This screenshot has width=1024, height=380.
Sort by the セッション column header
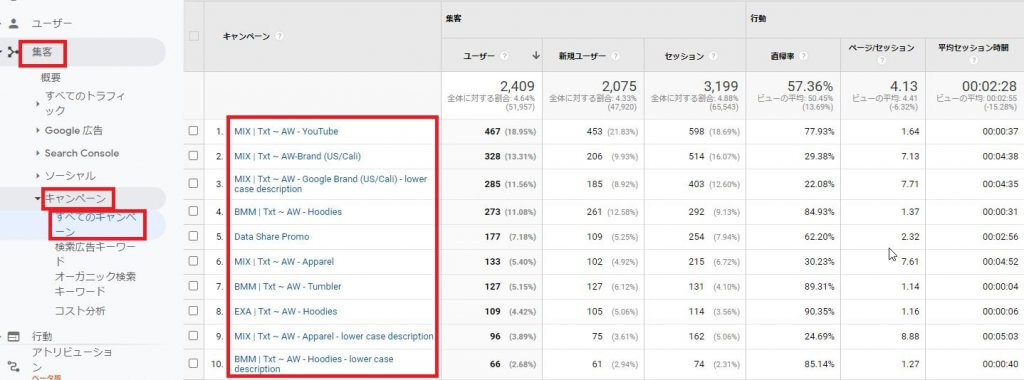[684, 56]
